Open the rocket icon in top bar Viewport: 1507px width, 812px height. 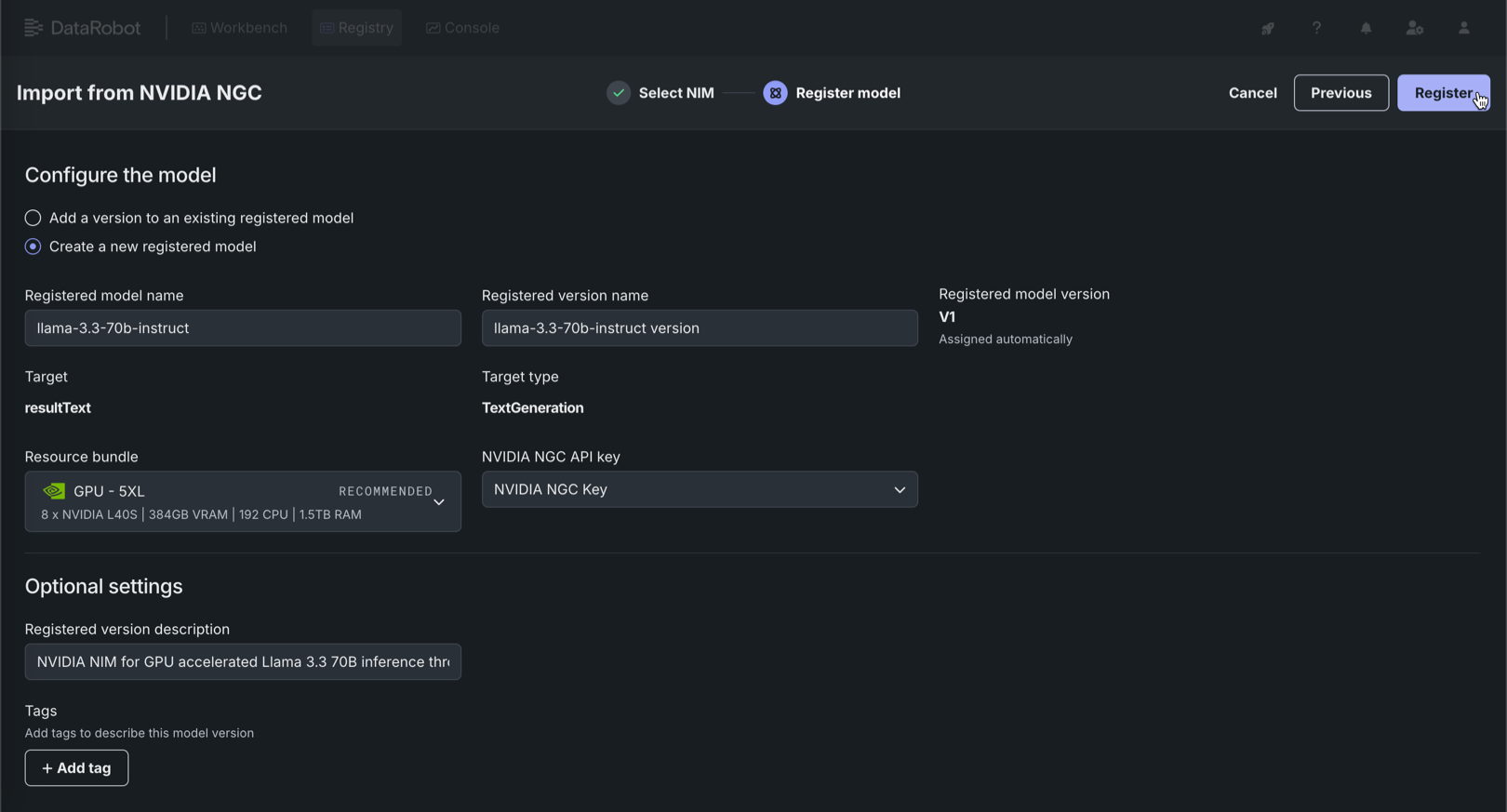coord(1267,28)
